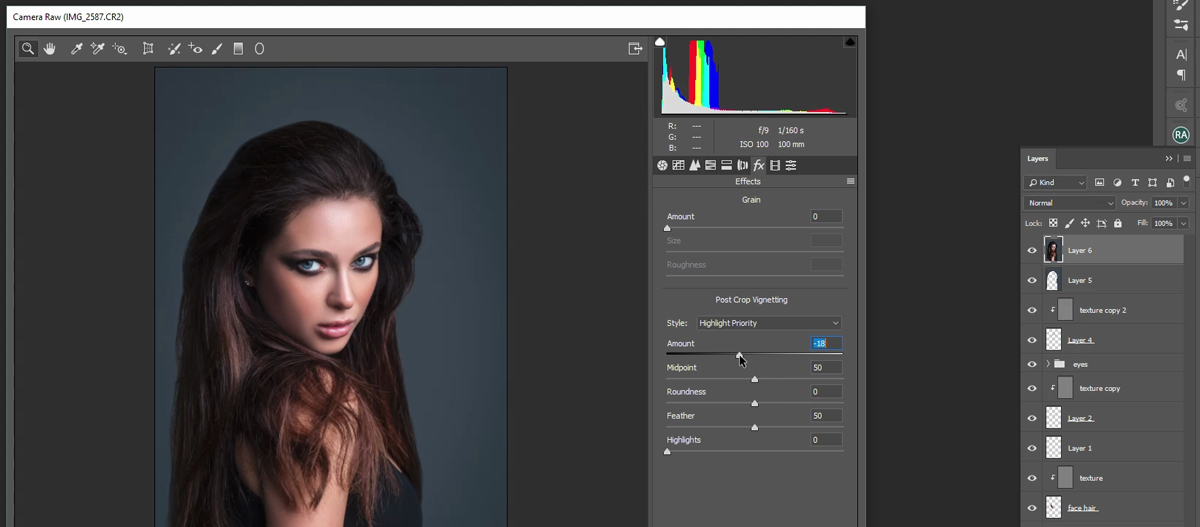Hide the face hair layer
This screenshot has width=1200, height=527.
tap(1032, 508)
